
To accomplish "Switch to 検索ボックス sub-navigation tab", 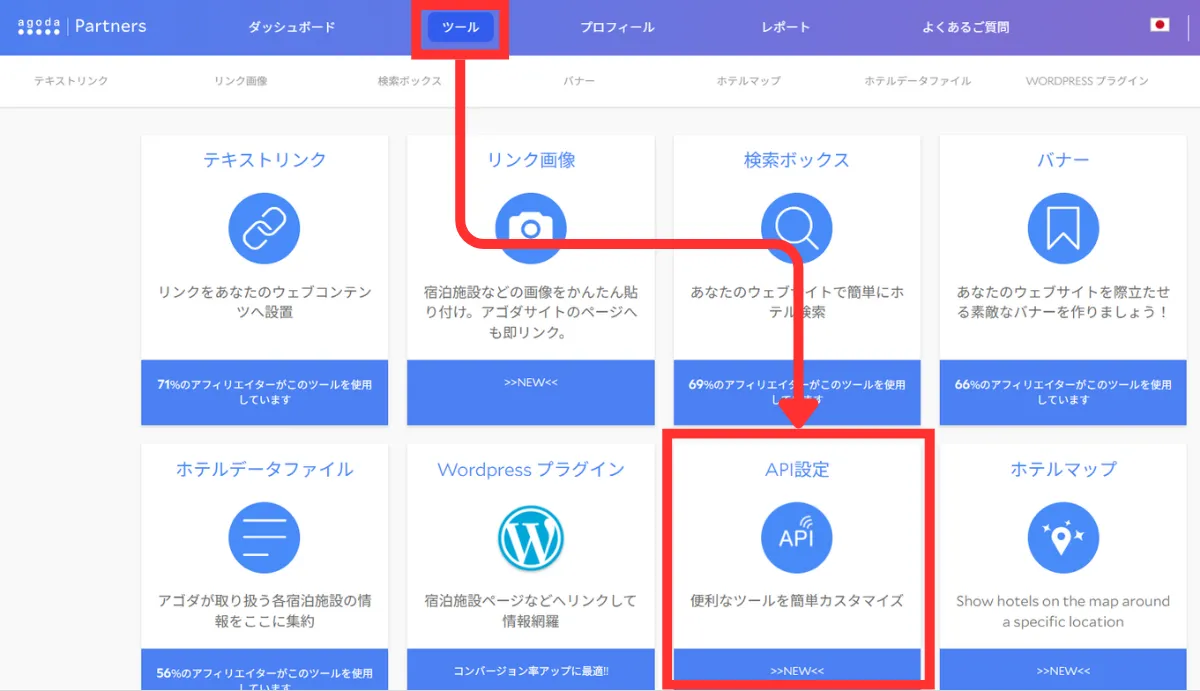I will (410, 81).
